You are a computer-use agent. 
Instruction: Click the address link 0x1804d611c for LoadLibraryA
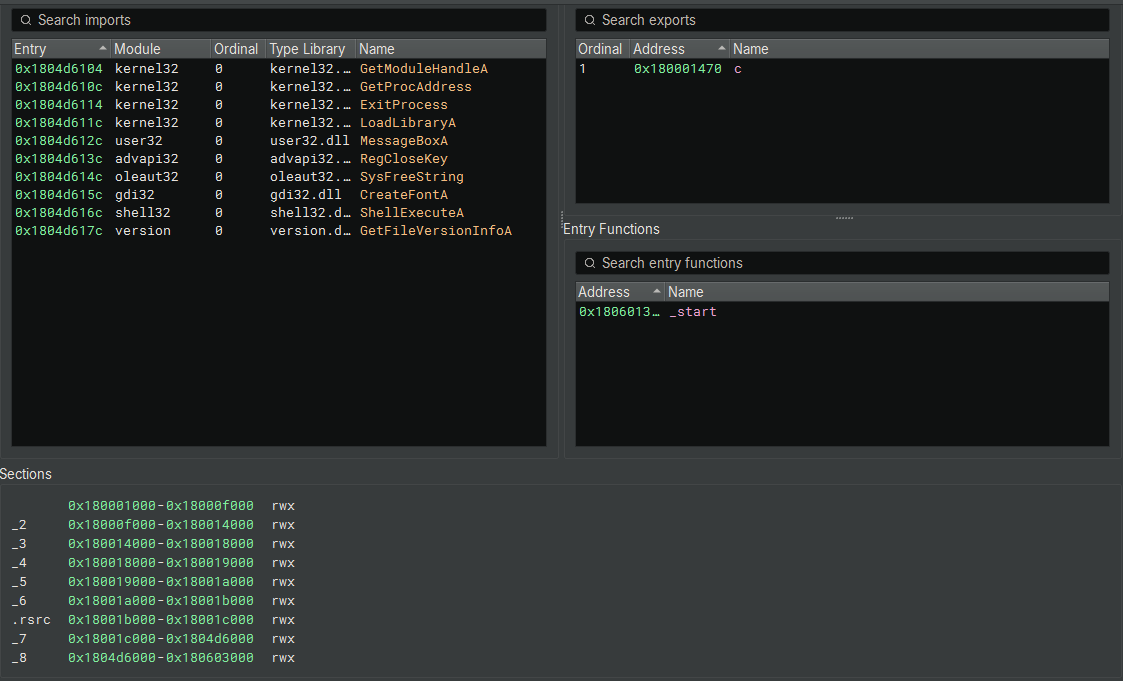pyautogui.click(x=52, y=122)
